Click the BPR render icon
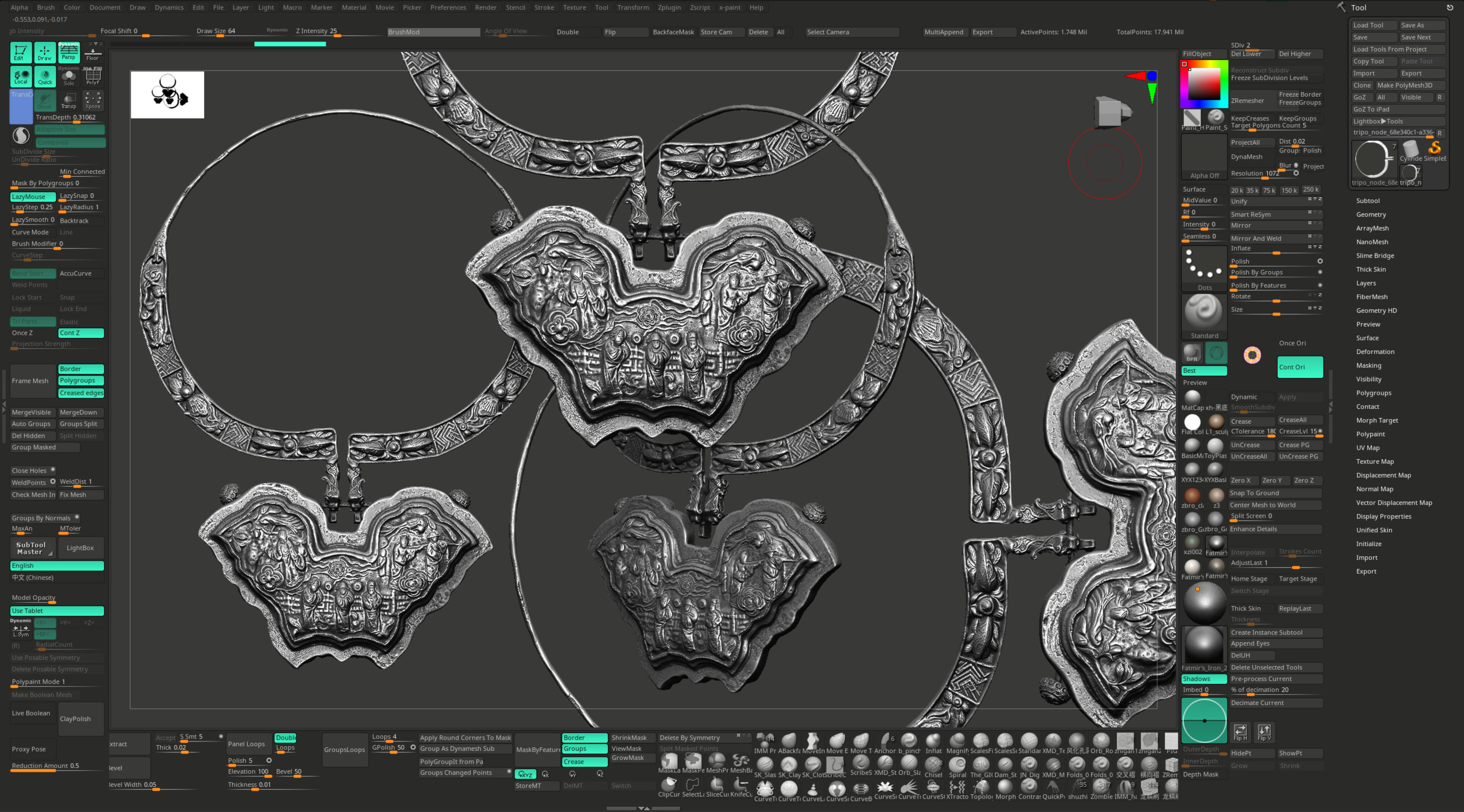 click(1192, 353)
